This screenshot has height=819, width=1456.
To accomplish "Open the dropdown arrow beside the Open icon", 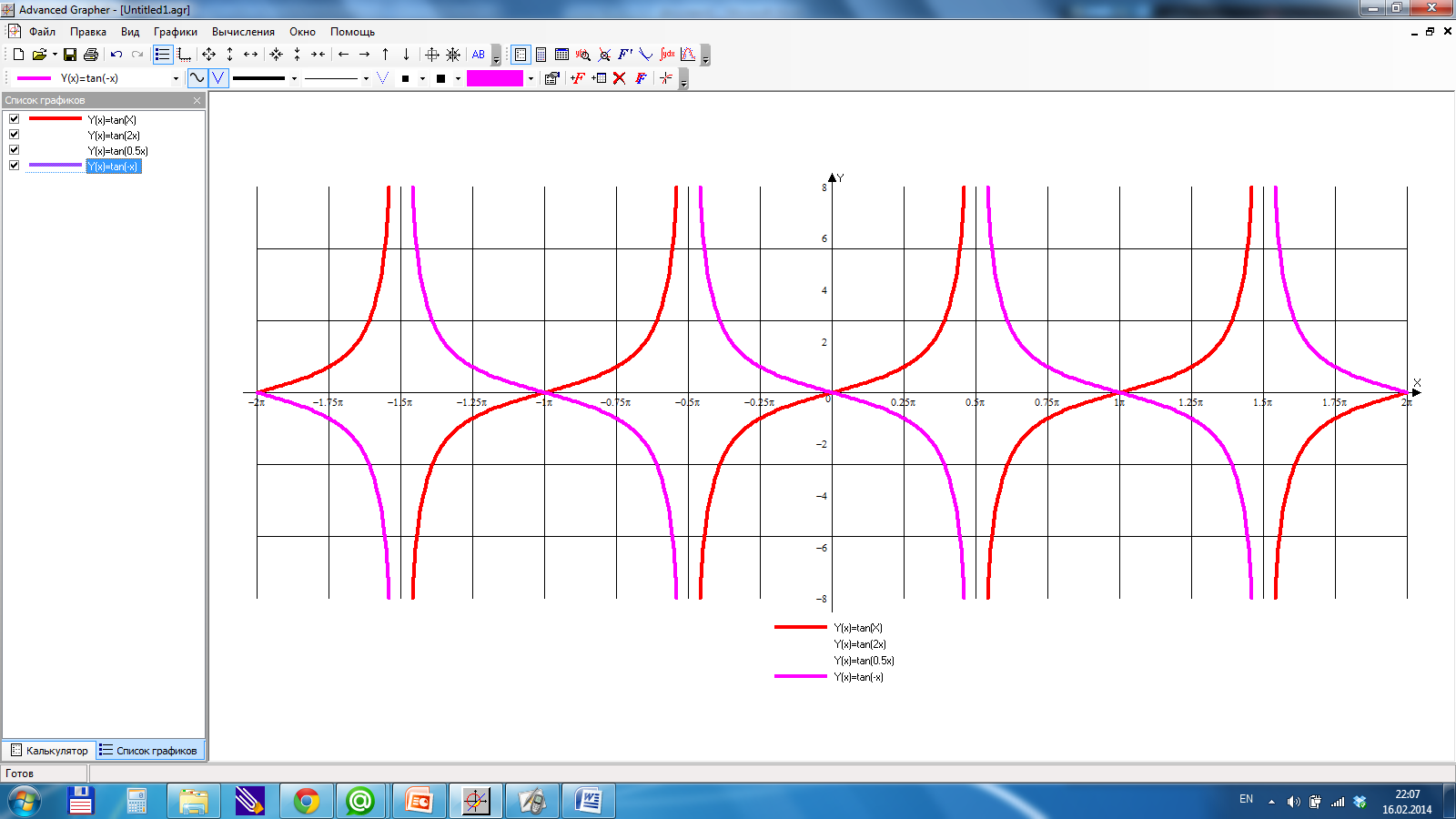I will tap(55, 55).
